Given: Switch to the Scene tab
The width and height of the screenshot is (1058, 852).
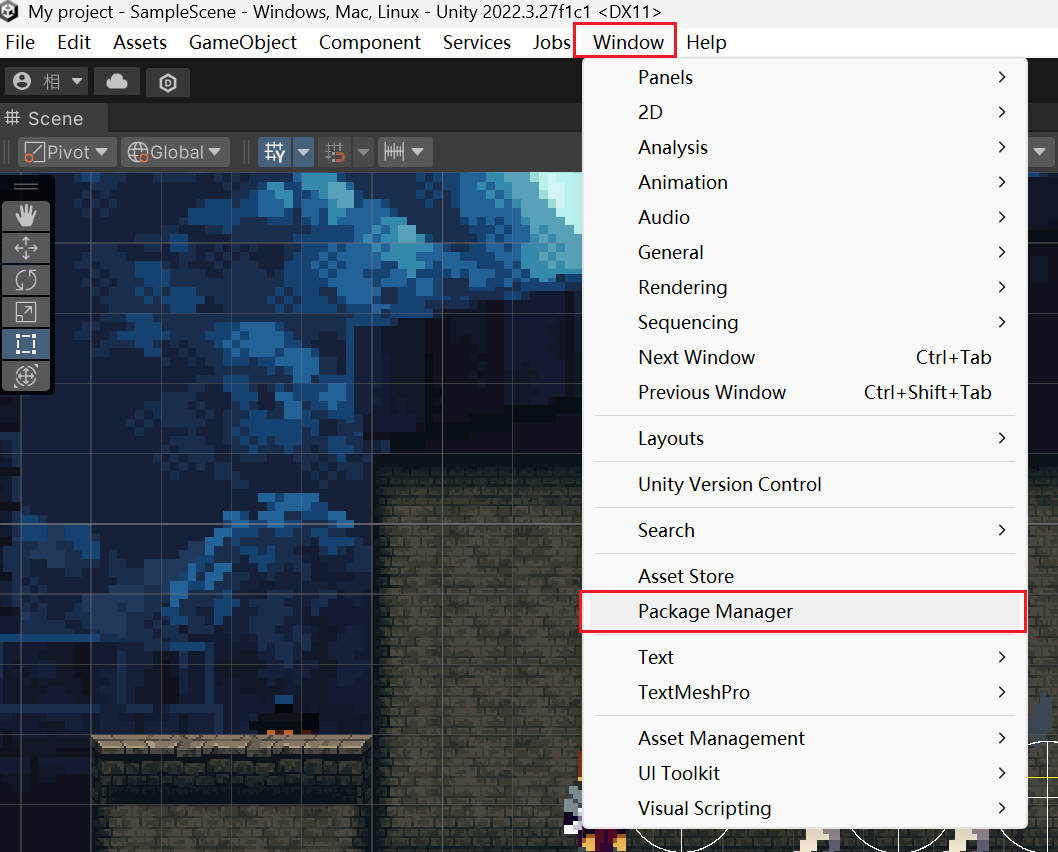Looking at the screenshot, I should tap(53, 118).
